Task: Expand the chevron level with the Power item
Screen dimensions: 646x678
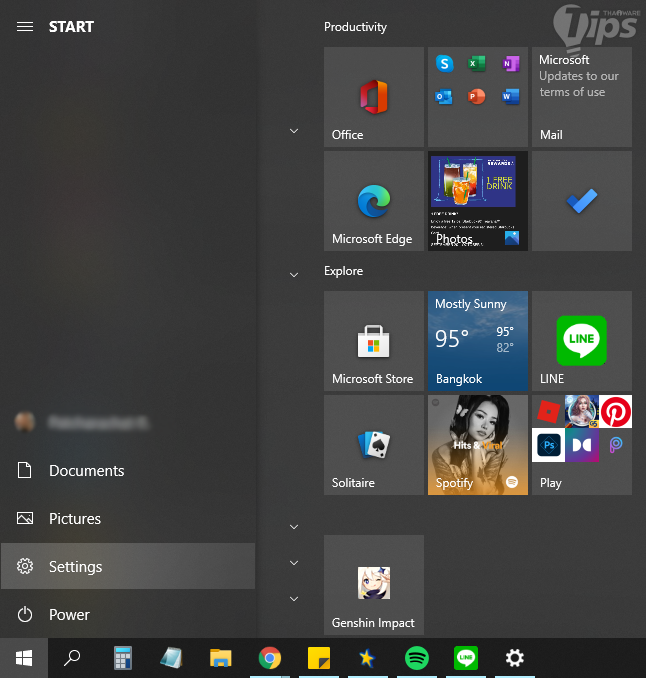Action: click(x=294, y=598)
